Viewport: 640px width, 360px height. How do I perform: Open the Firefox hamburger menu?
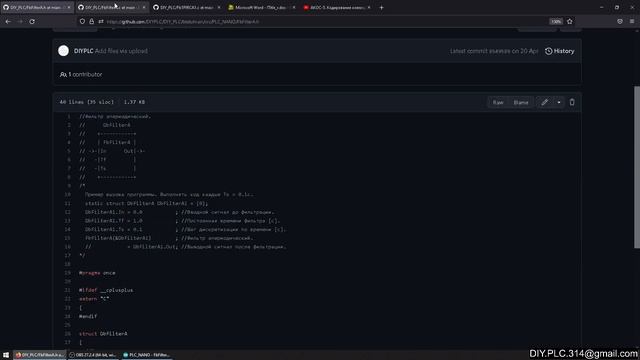(632, 21)
